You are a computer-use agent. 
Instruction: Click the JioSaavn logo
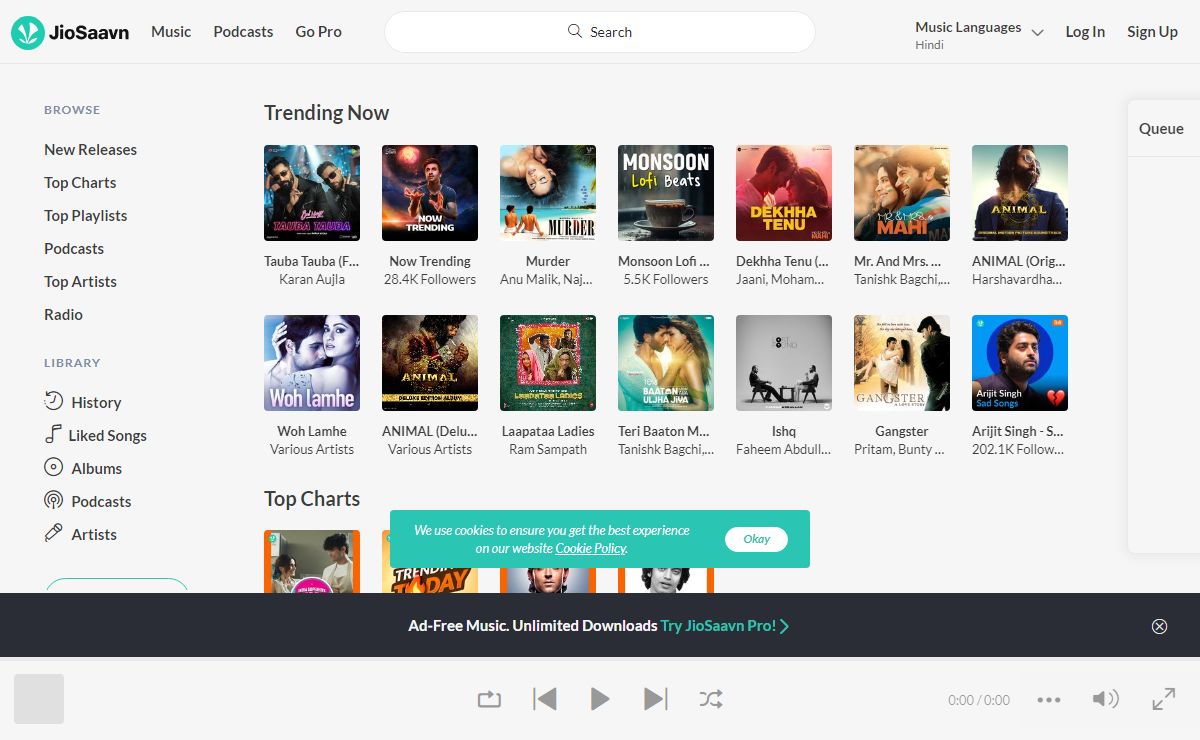coord(70,32)
